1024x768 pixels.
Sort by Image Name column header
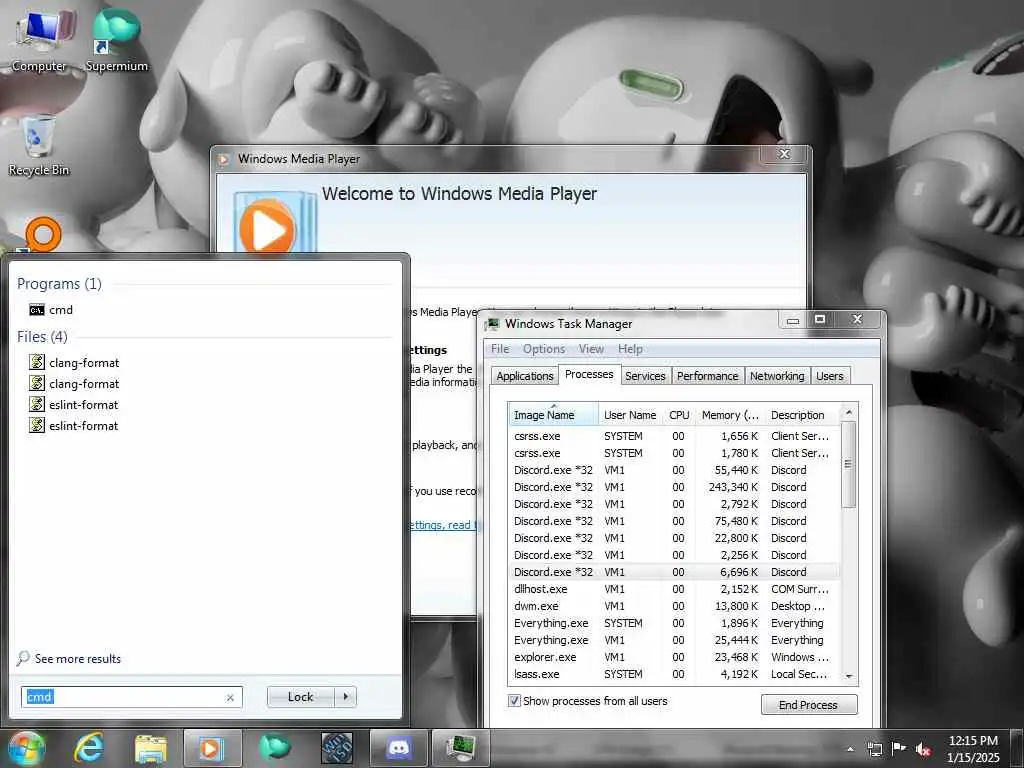[x=553, y=415]
